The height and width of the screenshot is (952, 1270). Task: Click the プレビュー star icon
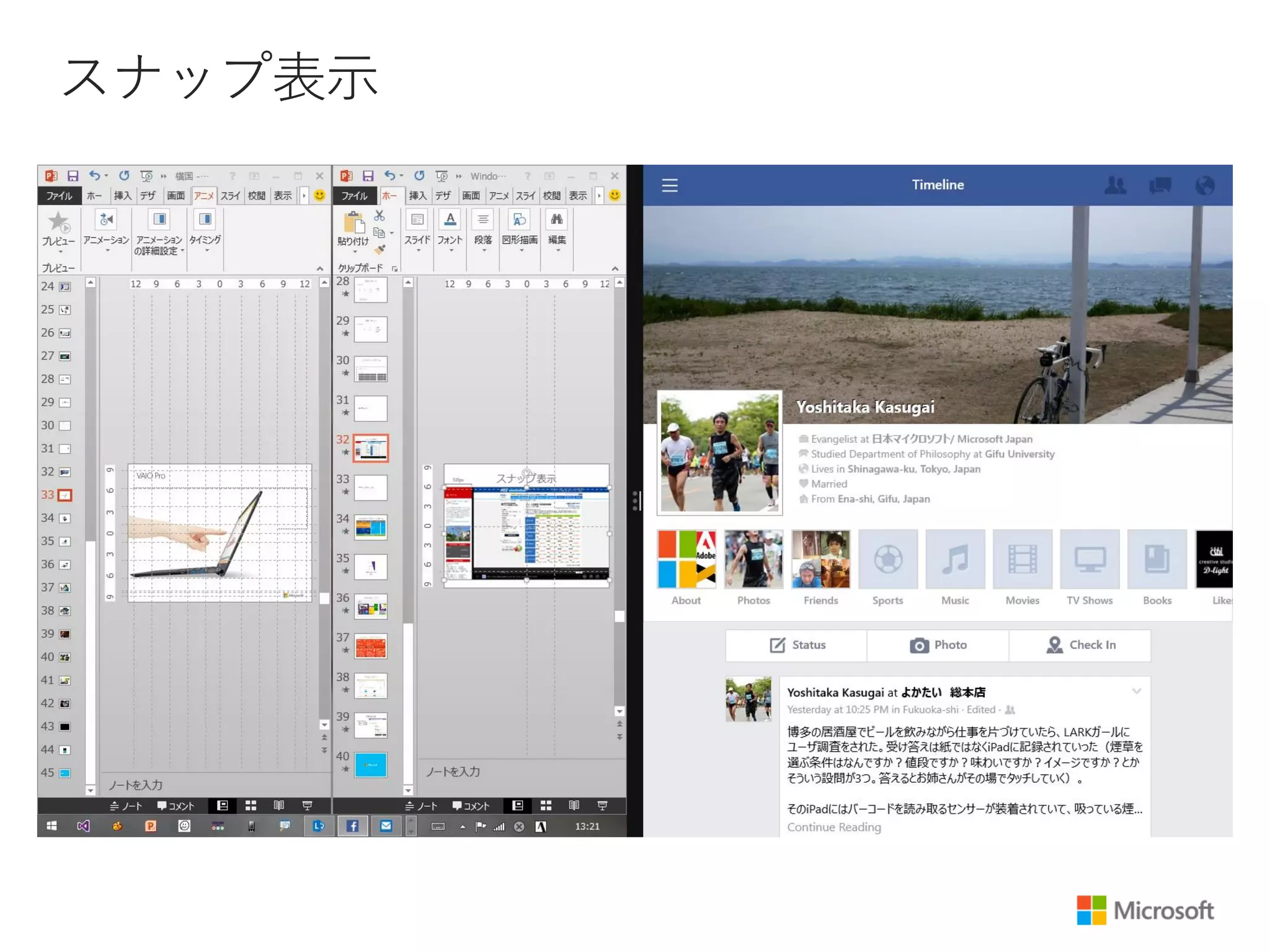[x=58, y=222]
